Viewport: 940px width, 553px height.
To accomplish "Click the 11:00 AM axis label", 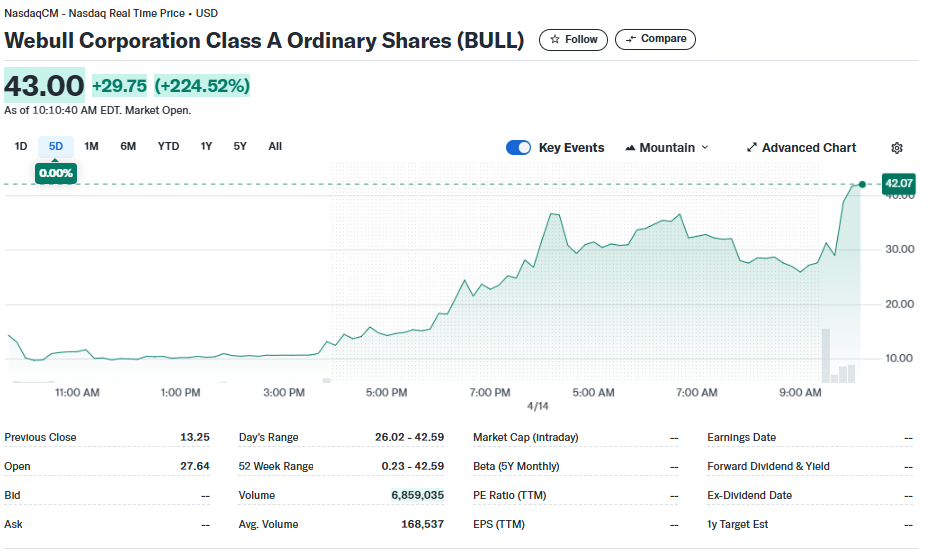I will 77,392.
